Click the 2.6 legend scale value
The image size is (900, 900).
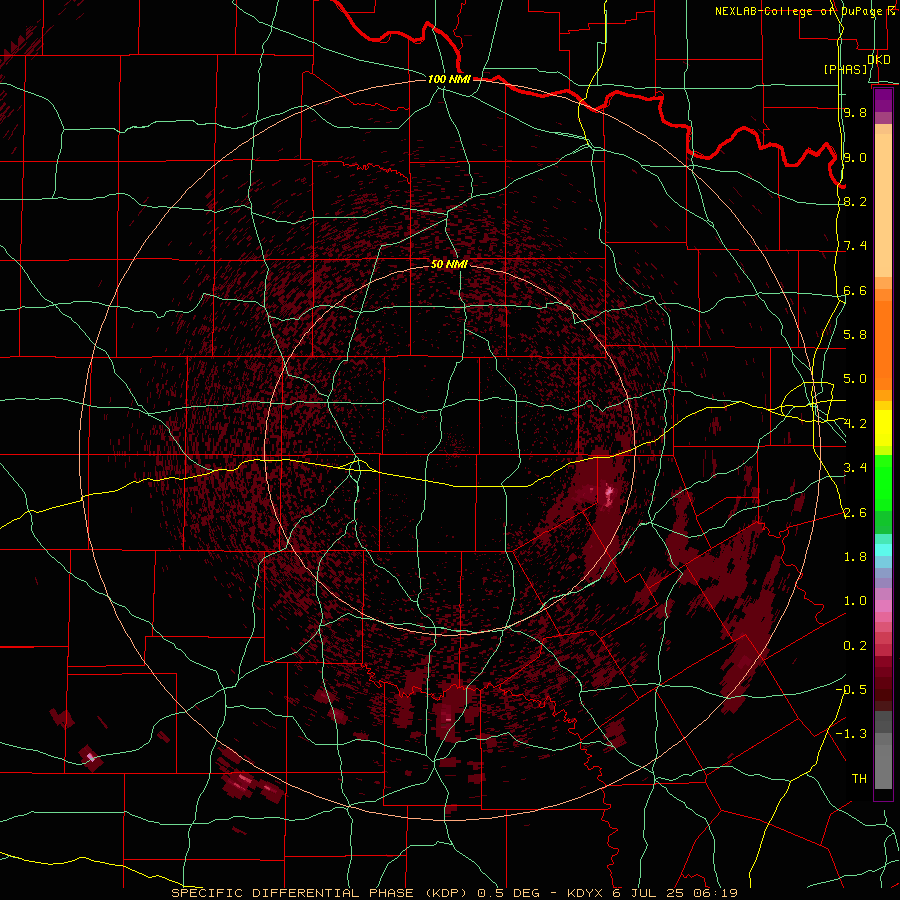tap(855, 513)
